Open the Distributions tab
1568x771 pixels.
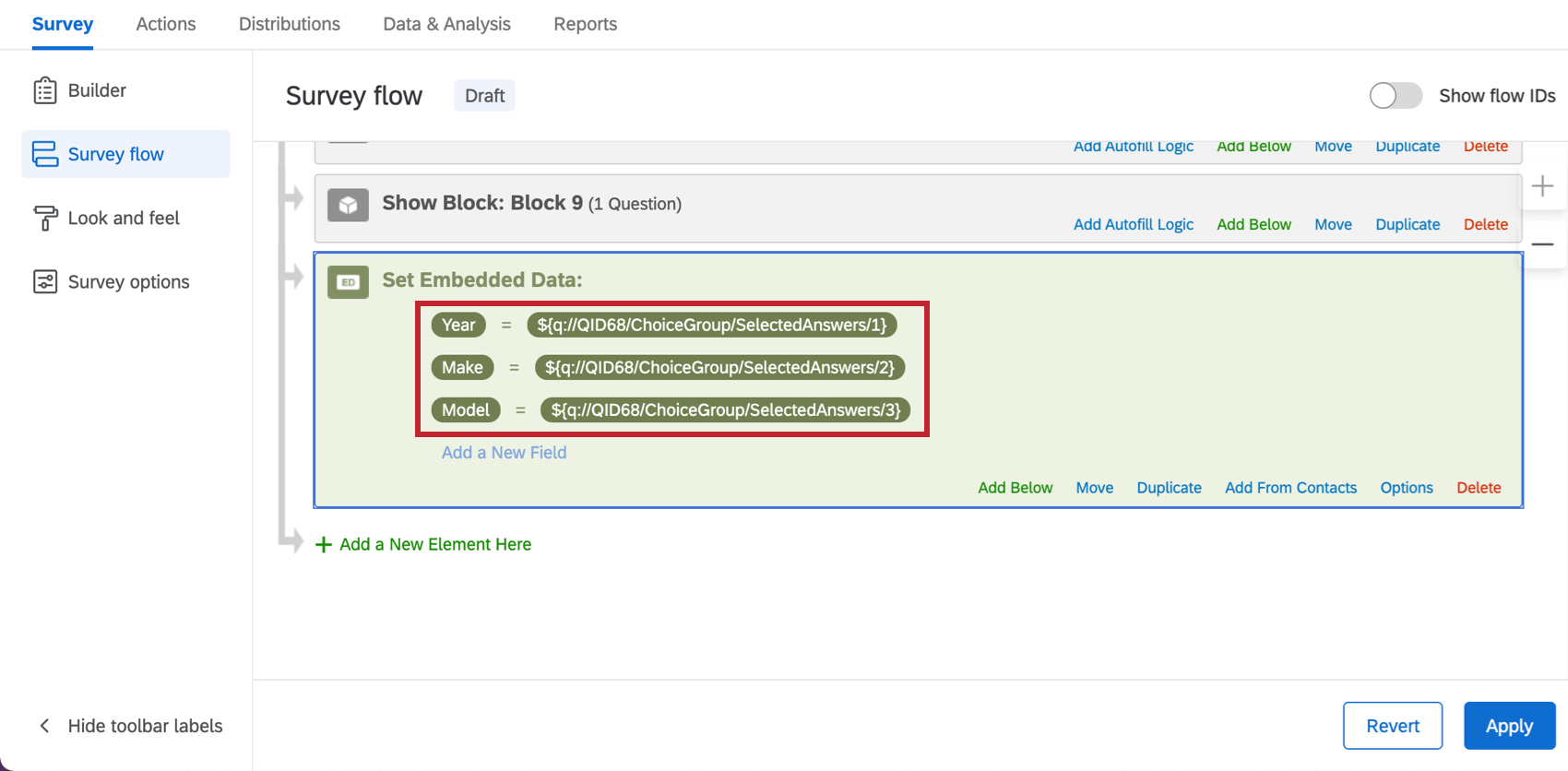[290, 24]
